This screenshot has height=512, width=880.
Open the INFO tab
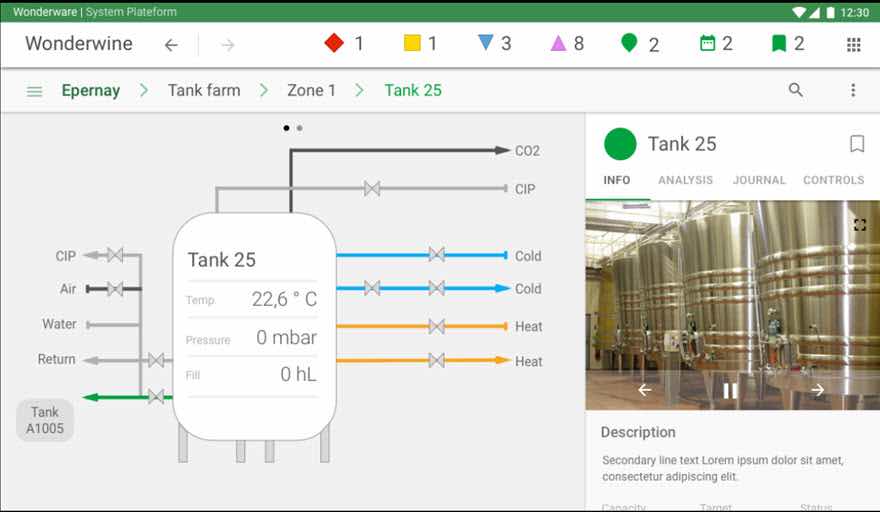coord(617,180)
